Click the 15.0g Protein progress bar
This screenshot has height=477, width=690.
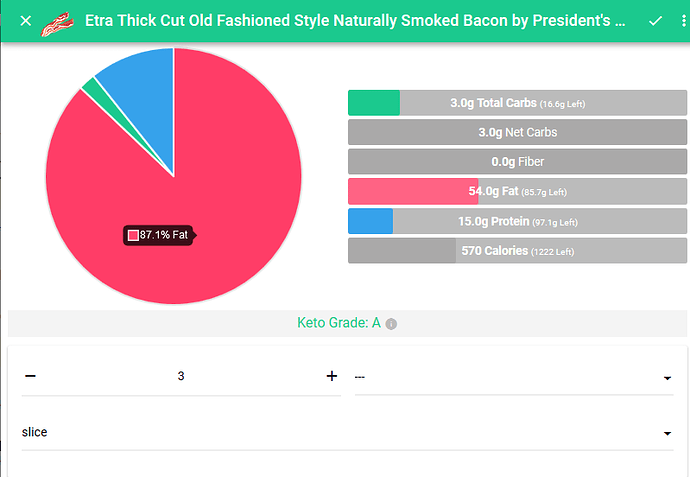point(517,221)
